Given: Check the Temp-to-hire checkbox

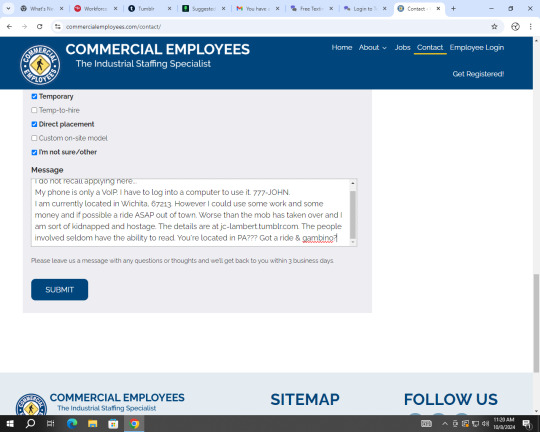Looking at the screenshot, I should (34, 110).
